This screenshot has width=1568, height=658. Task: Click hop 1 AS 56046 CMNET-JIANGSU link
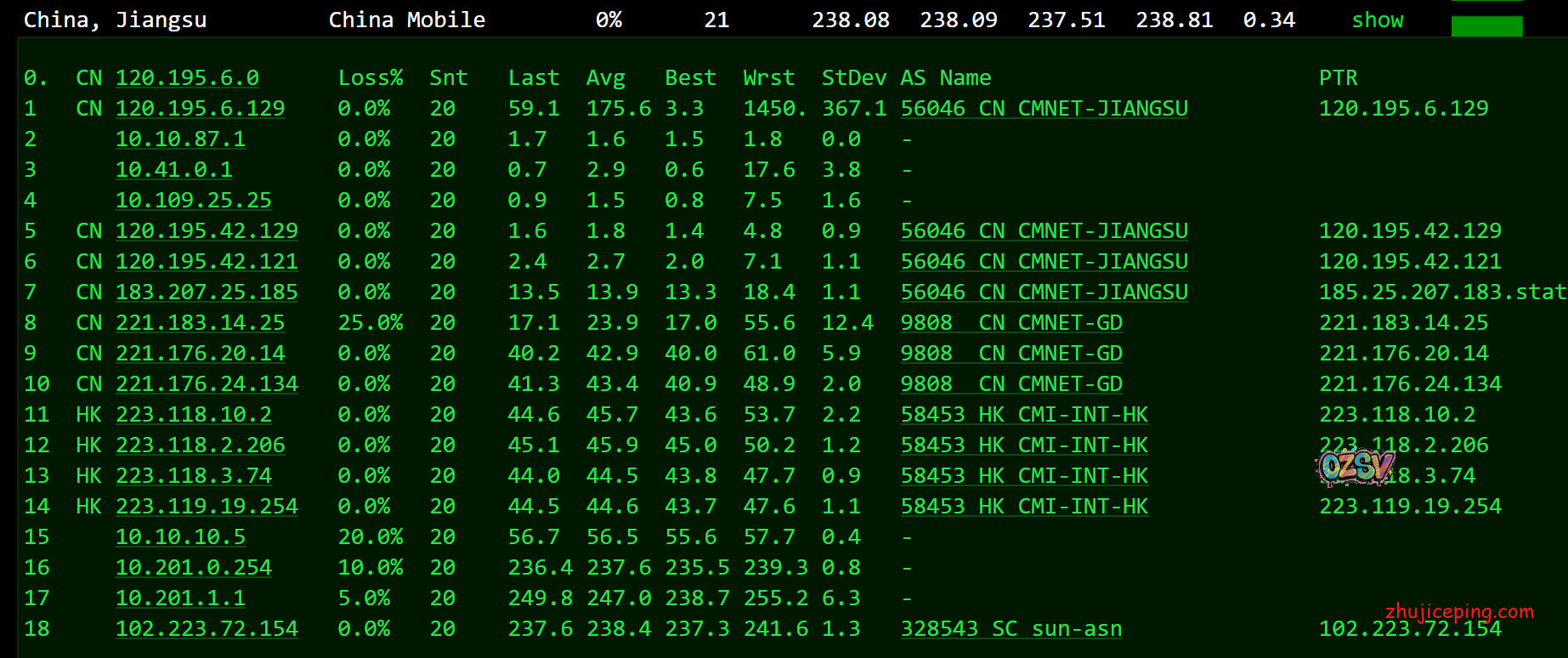coord(1044,109)
